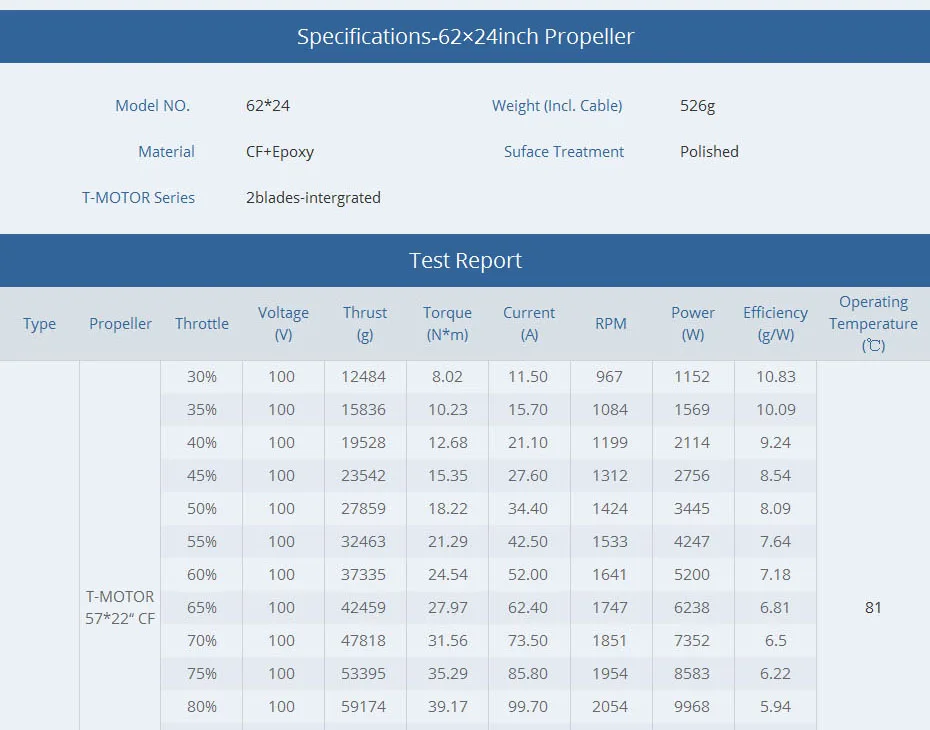Click the Propeller column header
Viewport: 930px width, 730px height.
[x=120, y=324]
